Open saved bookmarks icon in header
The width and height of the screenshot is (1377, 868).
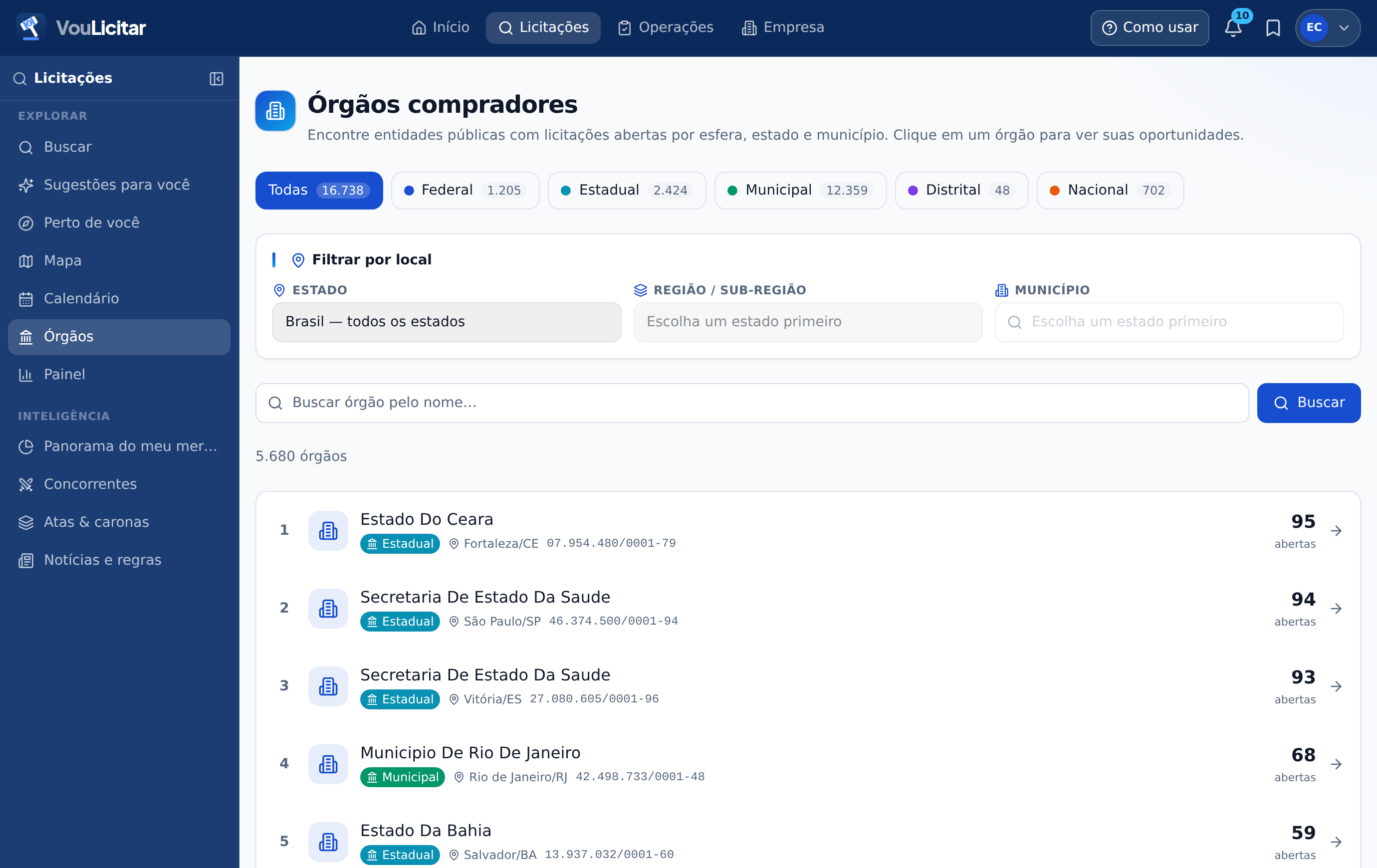(1273, 27)
